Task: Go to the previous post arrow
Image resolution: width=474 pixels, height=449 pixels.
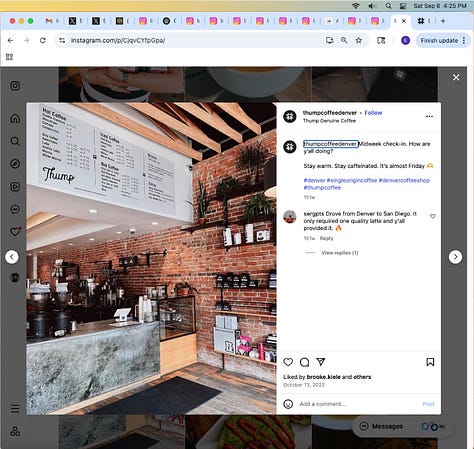Action: point(12,257)
